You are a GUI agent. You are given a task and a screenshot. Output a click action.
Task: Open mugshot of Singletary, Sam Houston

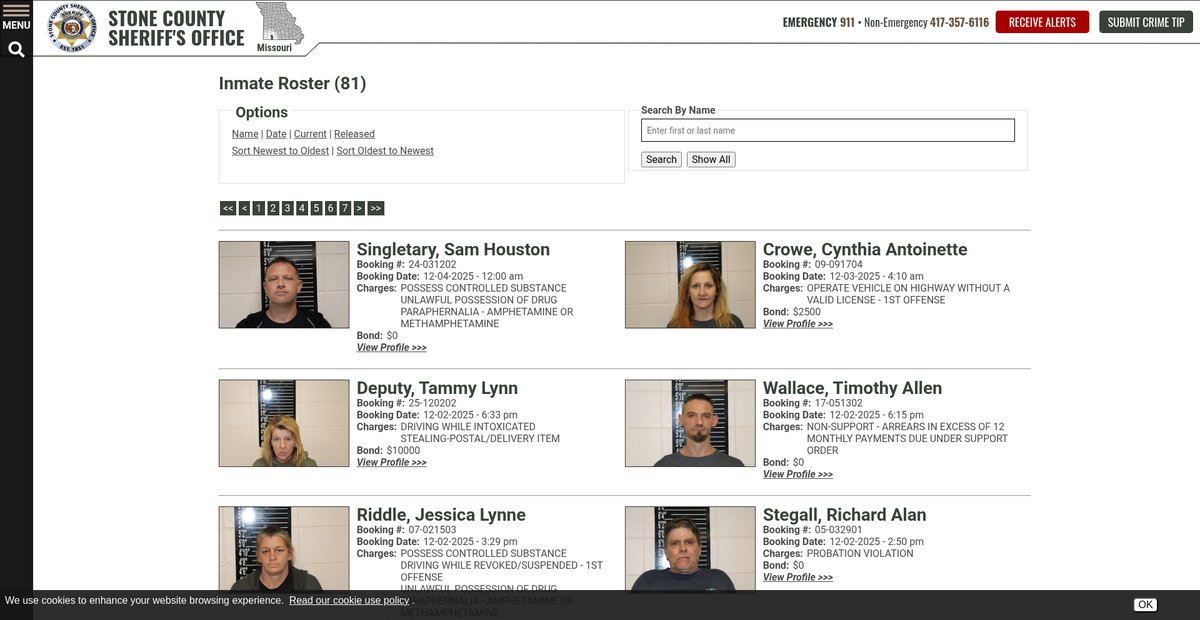(x=284, y=285)
